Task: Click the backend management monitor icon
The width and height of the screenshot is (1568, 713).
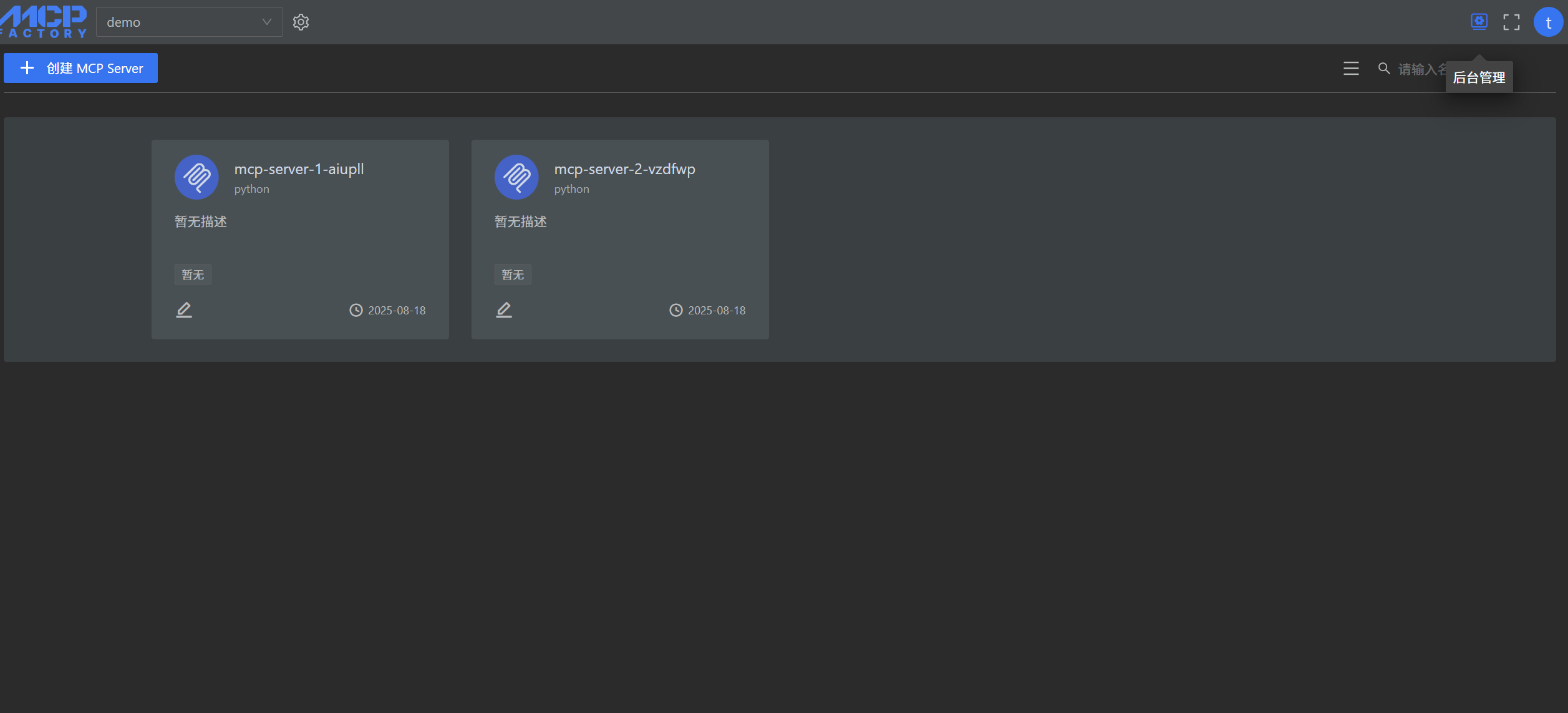Action: pos(1479,22)
